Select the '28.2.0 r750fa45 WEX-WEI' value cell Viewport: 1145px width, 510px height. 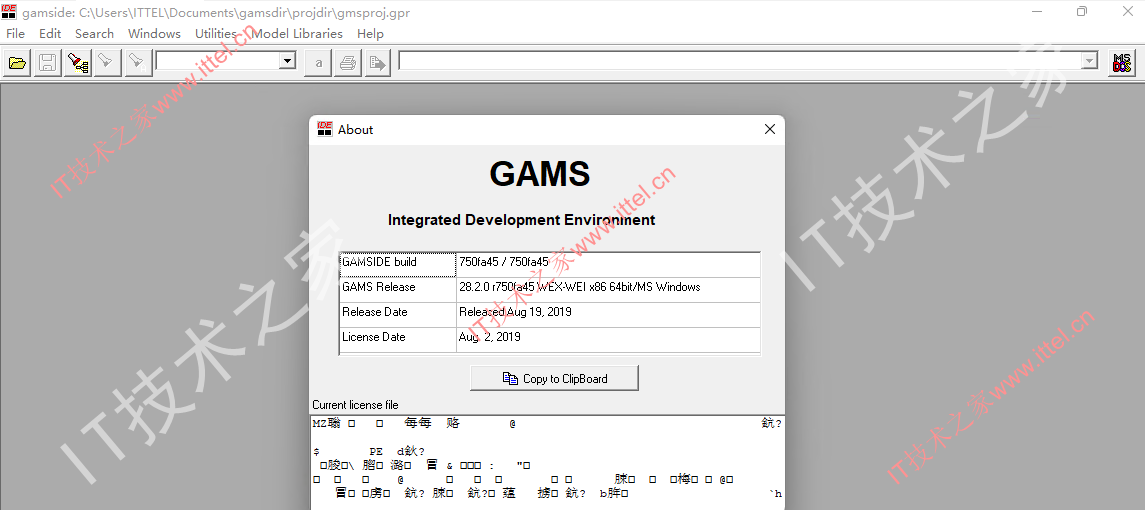[608, 289]
